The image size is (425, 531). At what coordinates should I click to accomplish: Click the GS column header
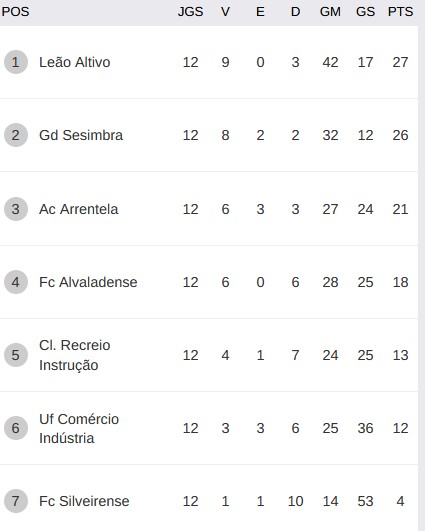coord(365,12)
